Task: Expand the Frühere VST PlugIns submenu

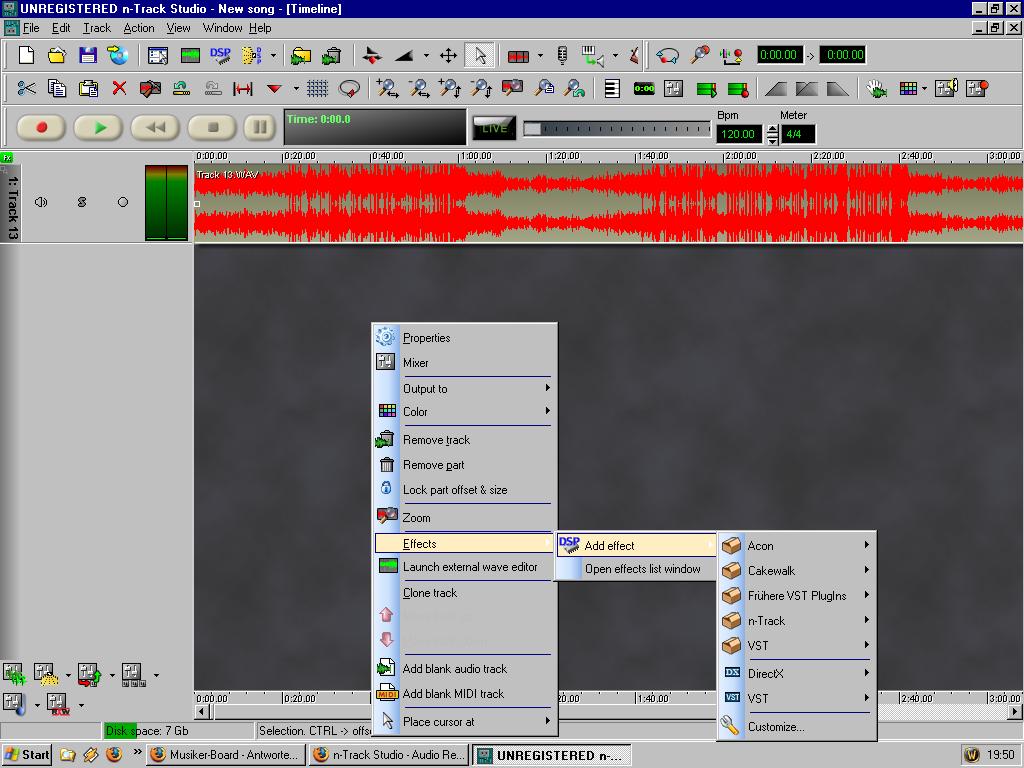Action: pos(796,595)
